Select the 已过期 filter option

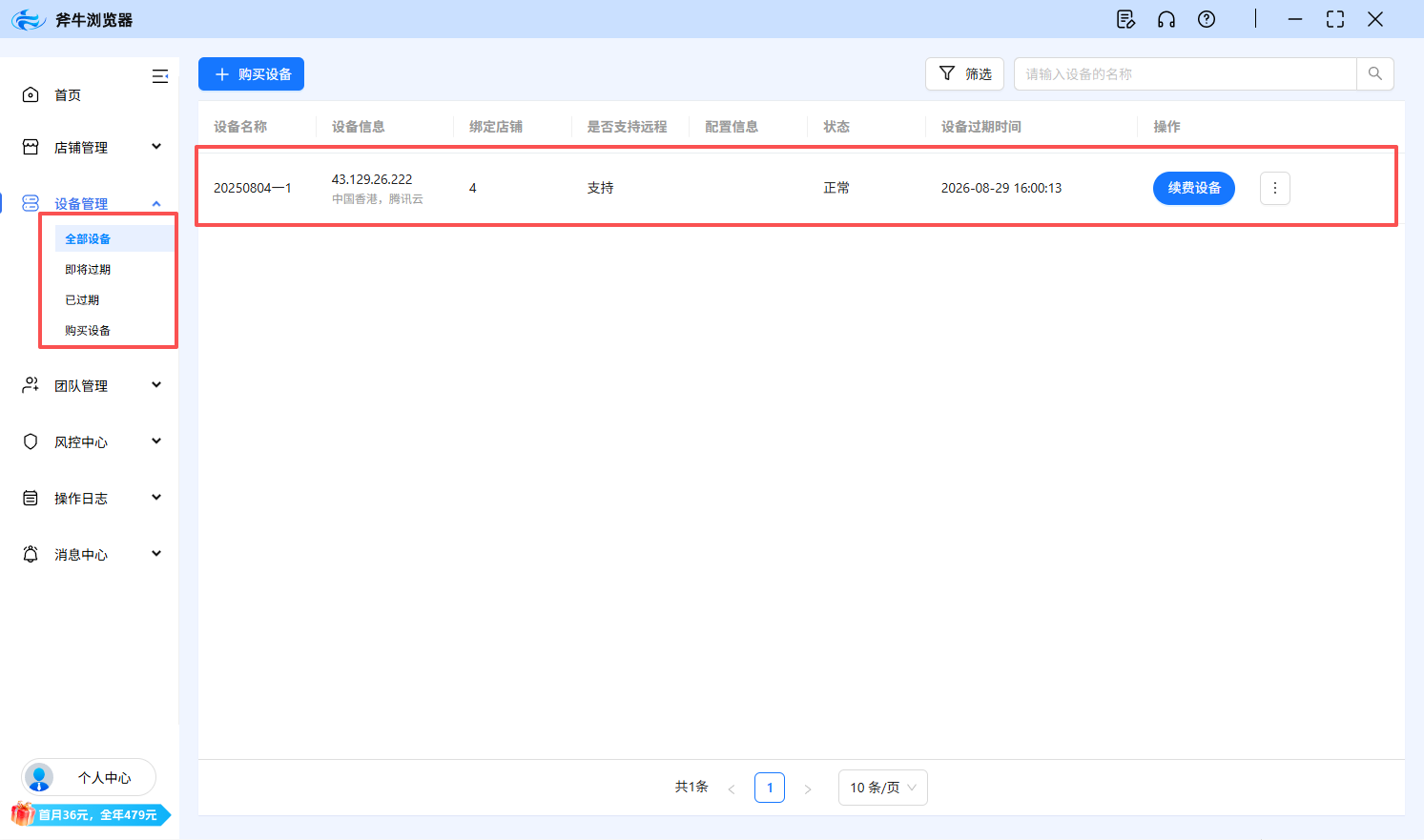(80, 299)
